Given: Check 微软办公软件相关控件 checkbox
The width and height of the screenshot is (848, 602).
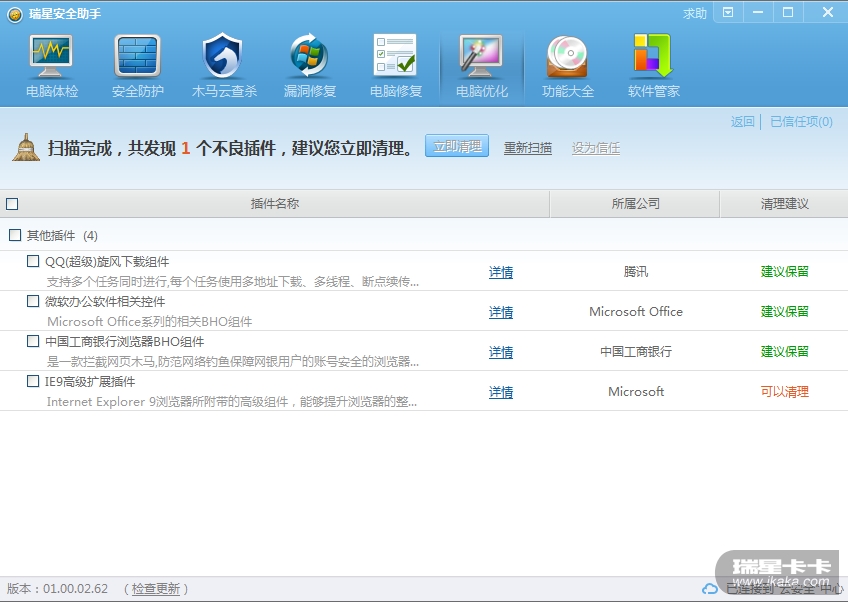Looking at the screenshot, I should (33, 301).
